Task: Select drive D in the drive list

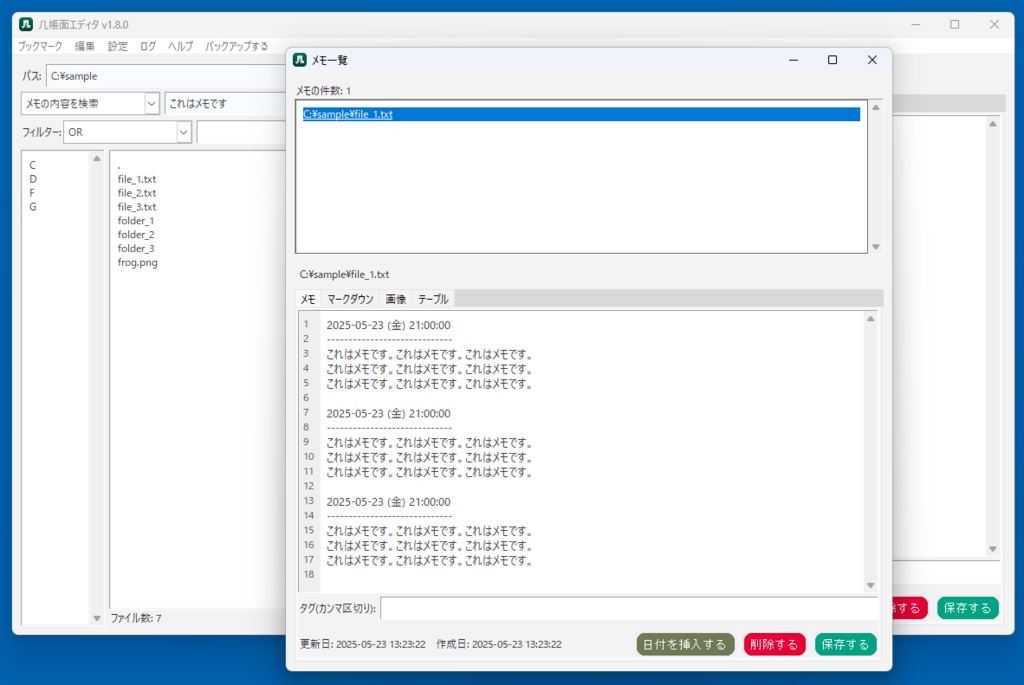Action: [33, 179]
